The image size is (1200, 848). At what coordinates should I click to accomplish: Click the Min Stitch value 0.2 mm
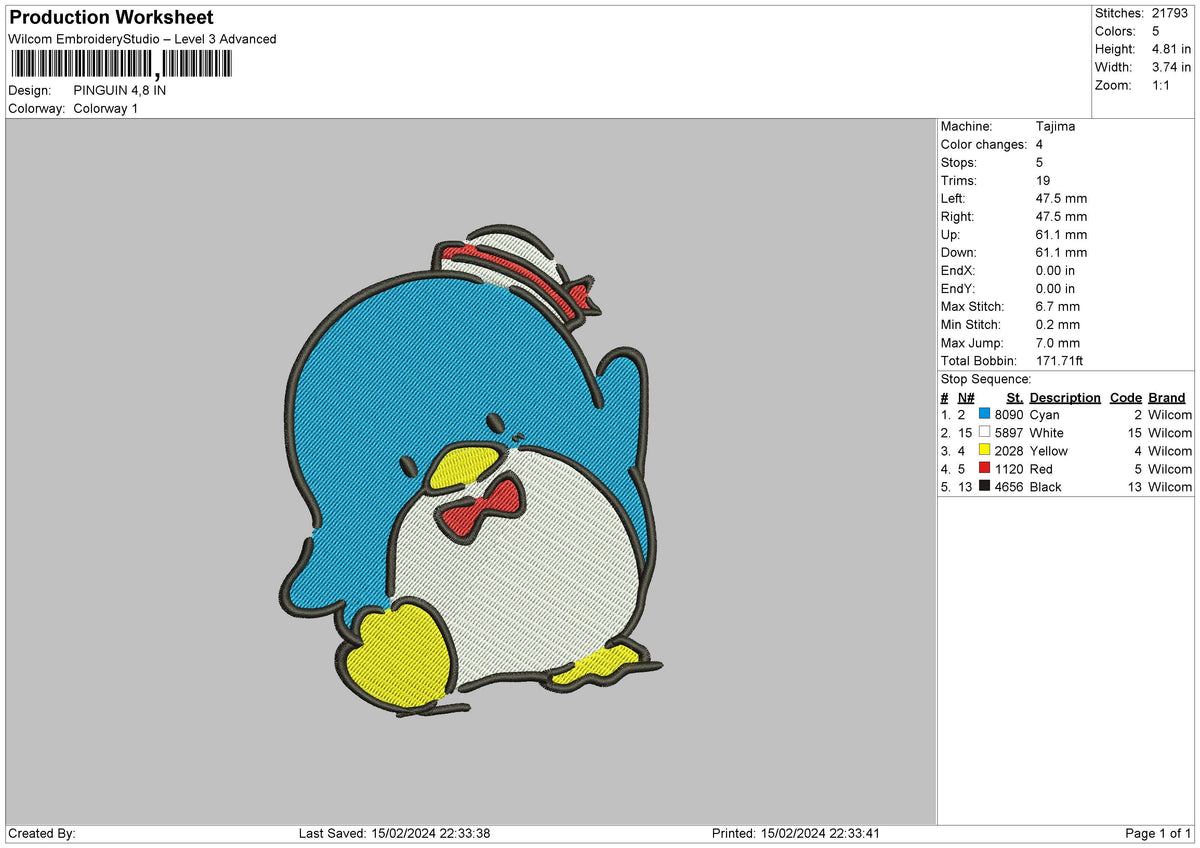1058,324
